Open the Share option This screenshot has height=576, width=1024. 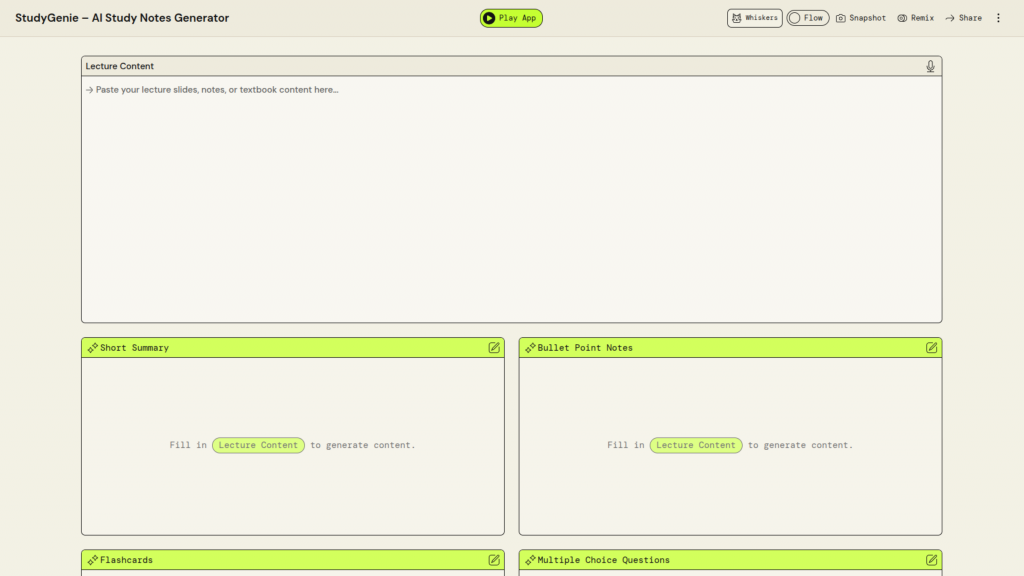963,18
